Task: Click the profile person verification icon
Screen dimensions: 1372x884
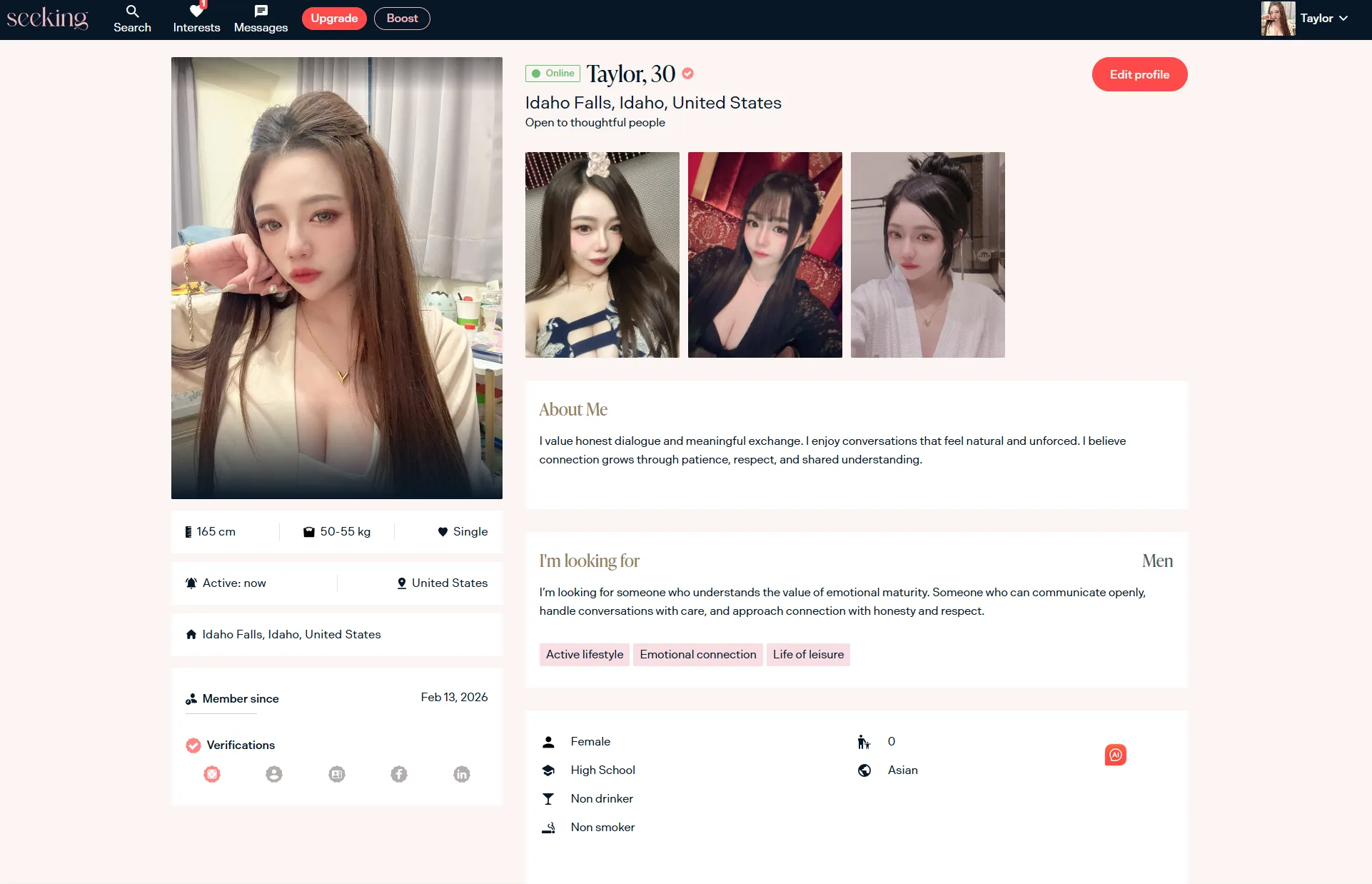Action: (274, 774)
